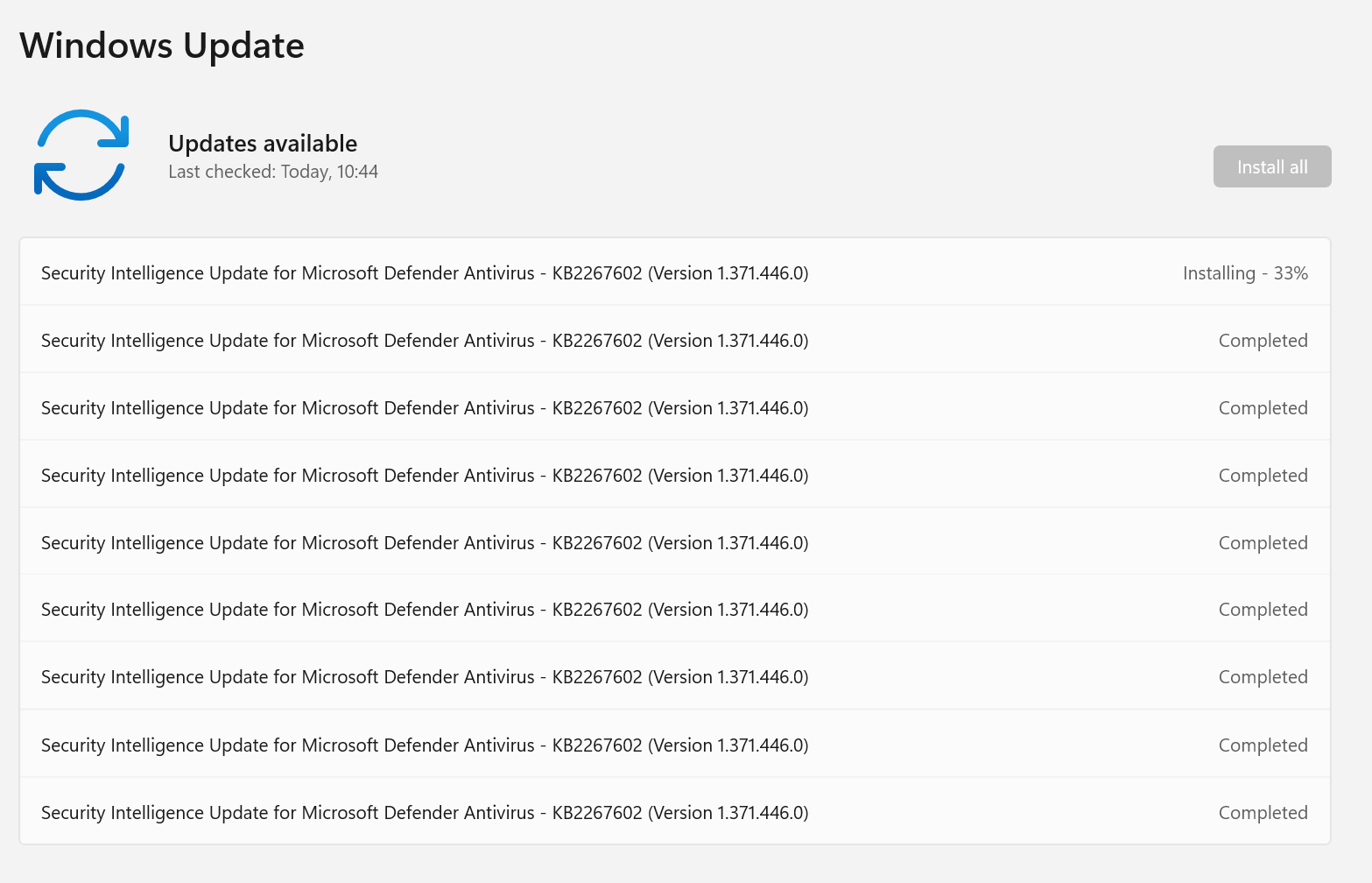
Task: Select the update row currently installing
Action: point(675,272)
